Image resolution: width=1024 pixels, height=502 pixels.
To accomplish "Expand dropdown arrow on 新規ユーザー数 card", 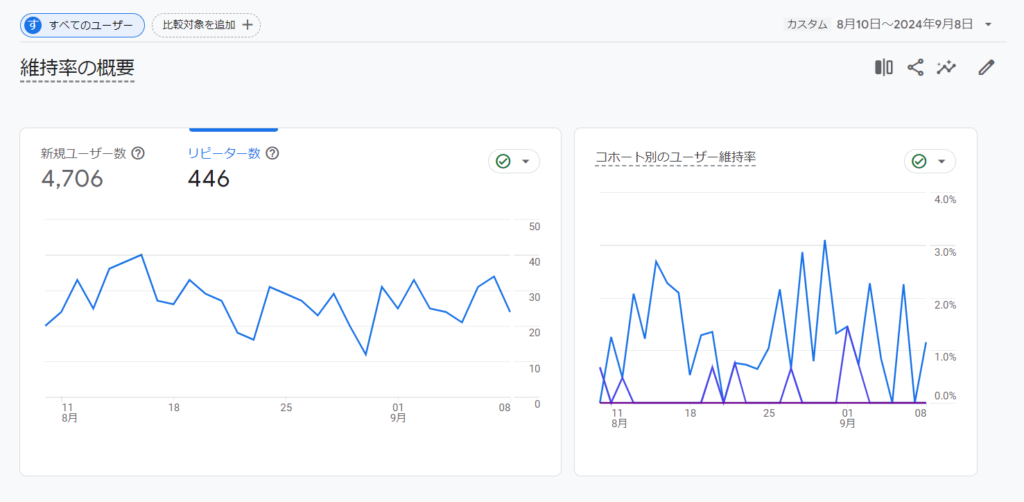I will pos(526,162).
